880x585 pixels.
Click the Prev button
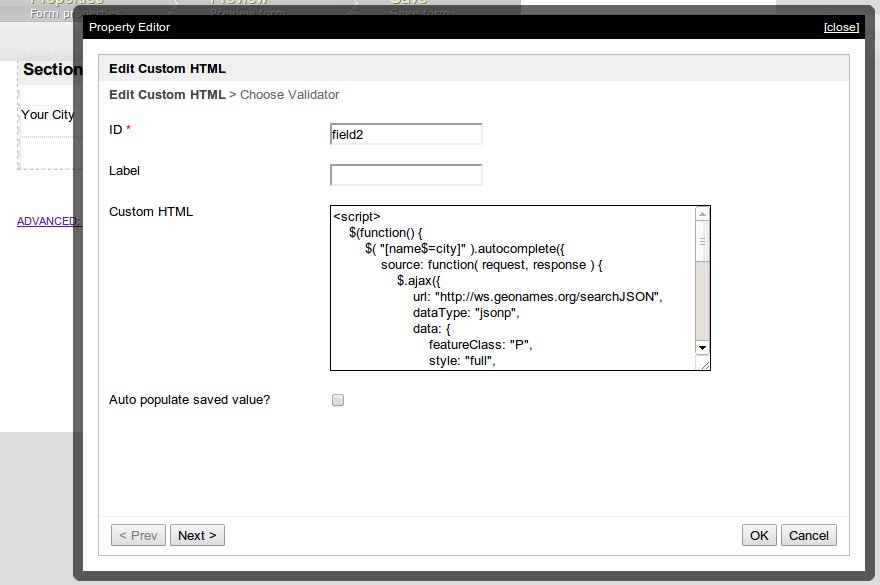[138, 535]
